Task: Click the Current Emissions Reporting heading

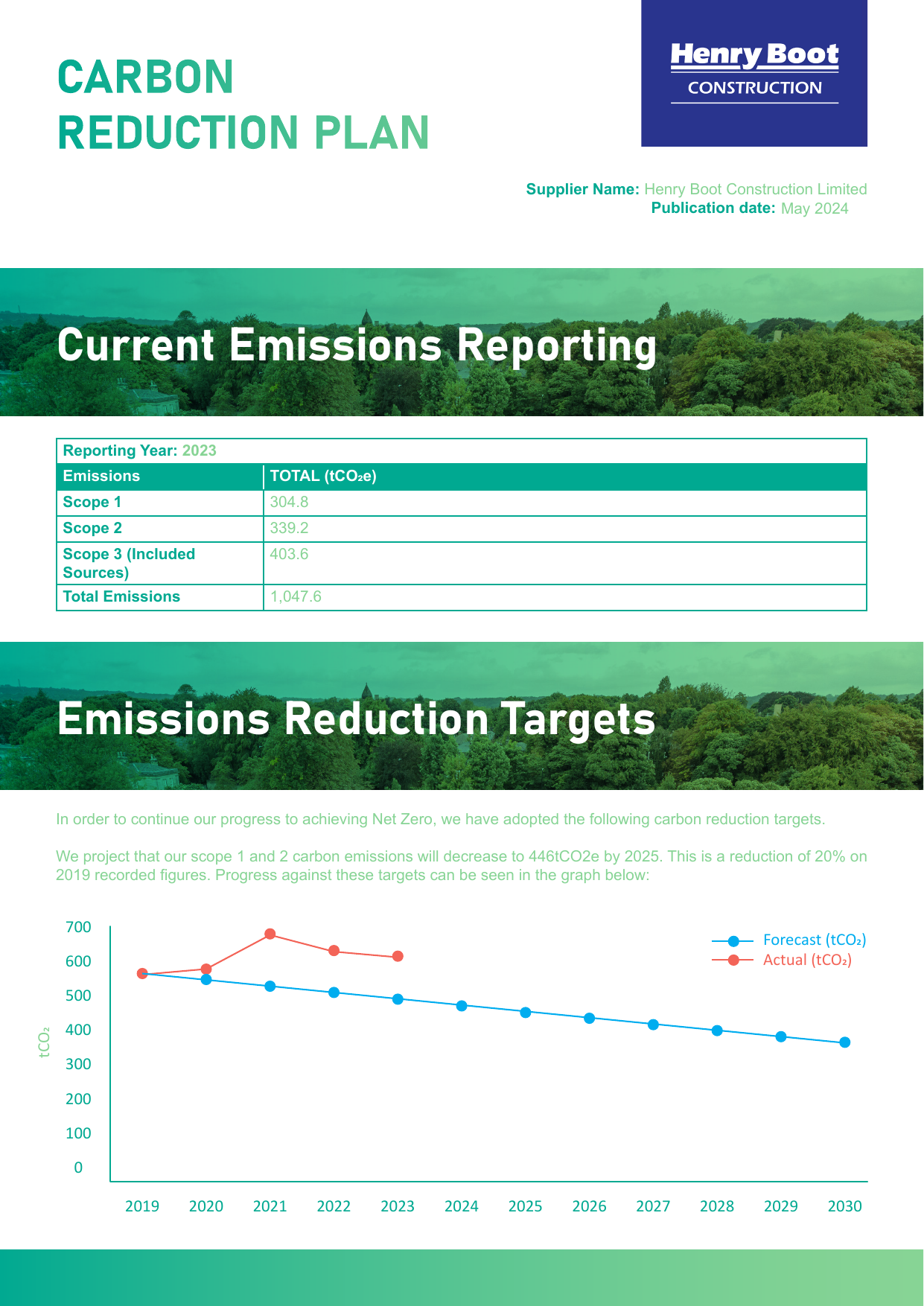Action: point(357,345)
